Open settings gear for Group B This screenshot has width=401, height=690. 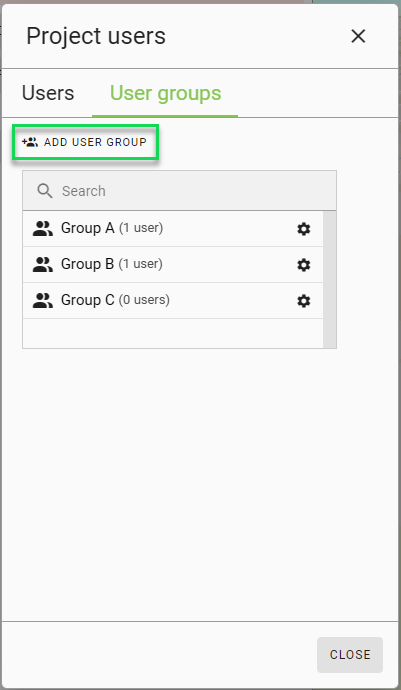pos(304,265)
